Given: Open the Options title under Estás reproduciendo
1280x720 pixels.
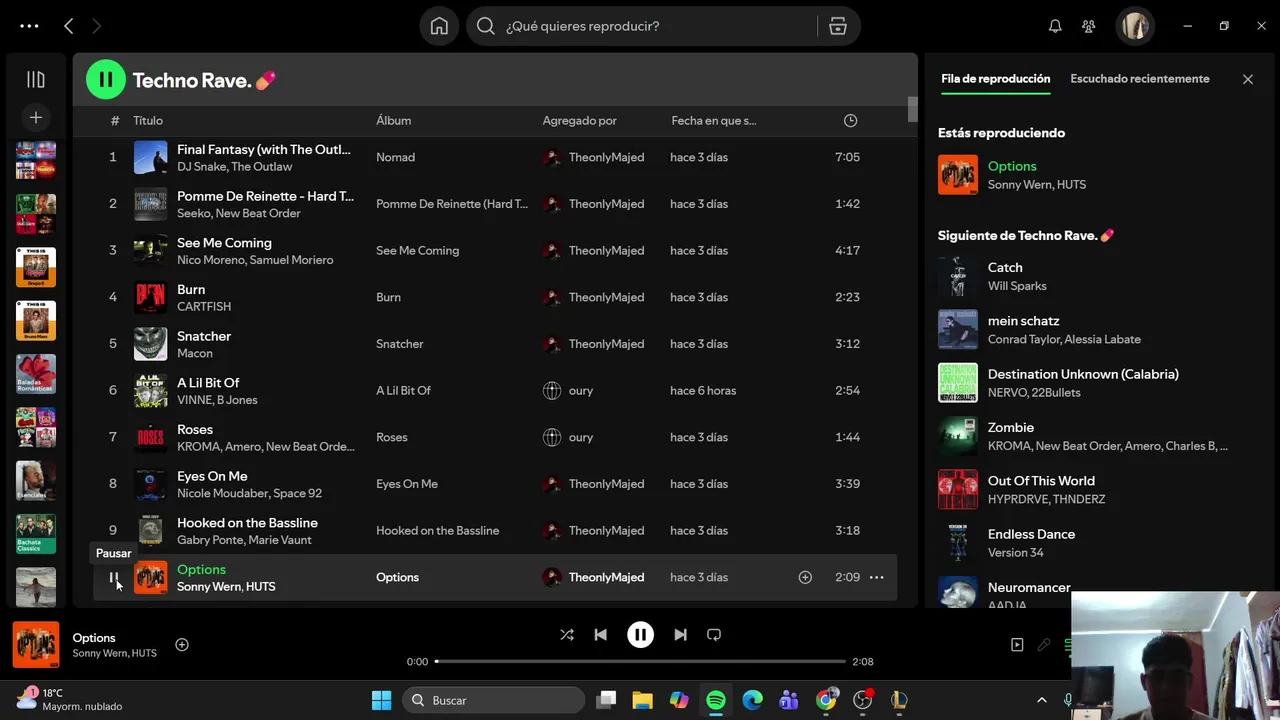Looking at the screenshot, I should (x=1012, y=166).
